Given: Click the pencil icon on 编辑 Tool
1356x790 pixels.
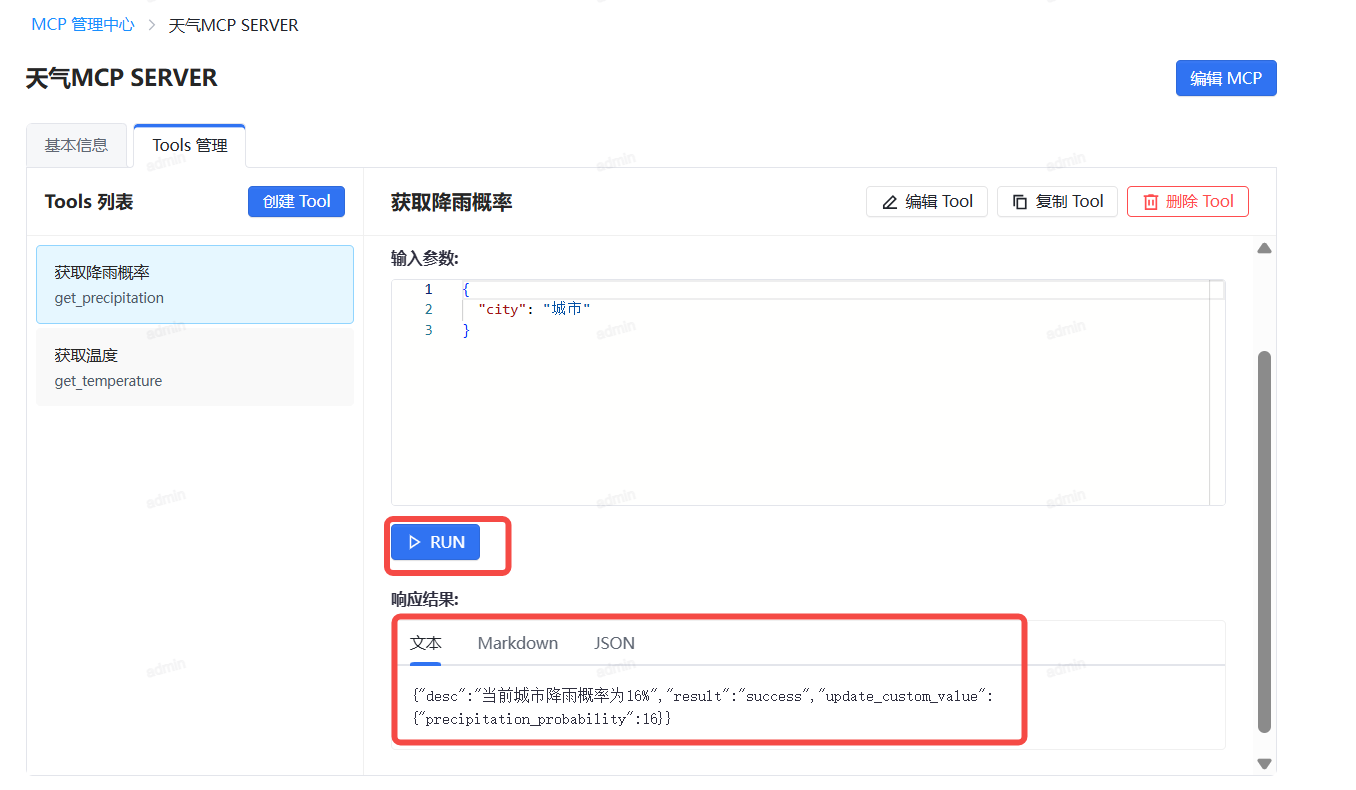Looking at the screenshot, I should tap(890, 202).
